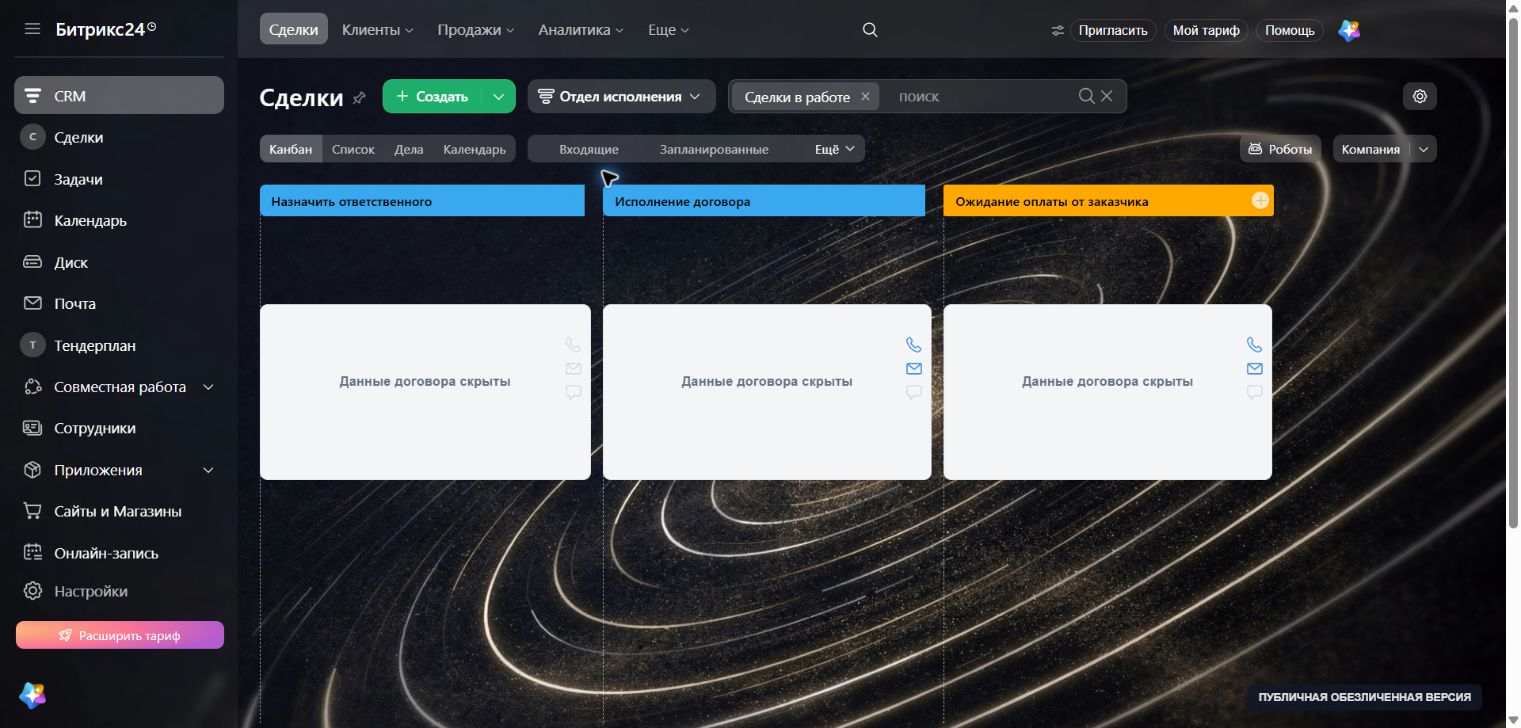Click the chat icon on the Назначить ответственного card
This screenshot has width=1521, height=728.
(573, 393)
